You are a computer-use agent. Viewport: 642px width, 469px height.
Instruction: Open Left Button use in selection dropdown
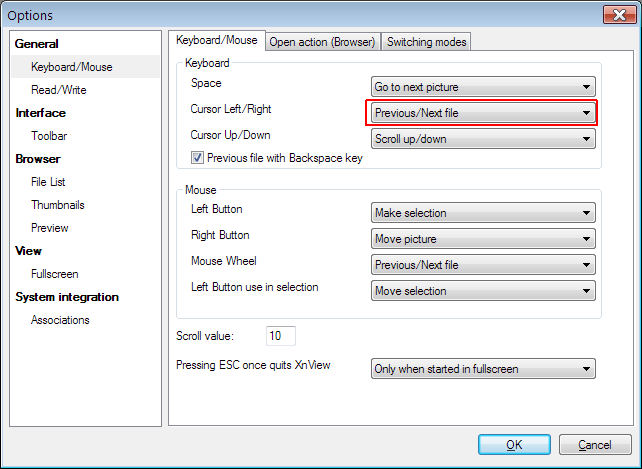point(483,291)
